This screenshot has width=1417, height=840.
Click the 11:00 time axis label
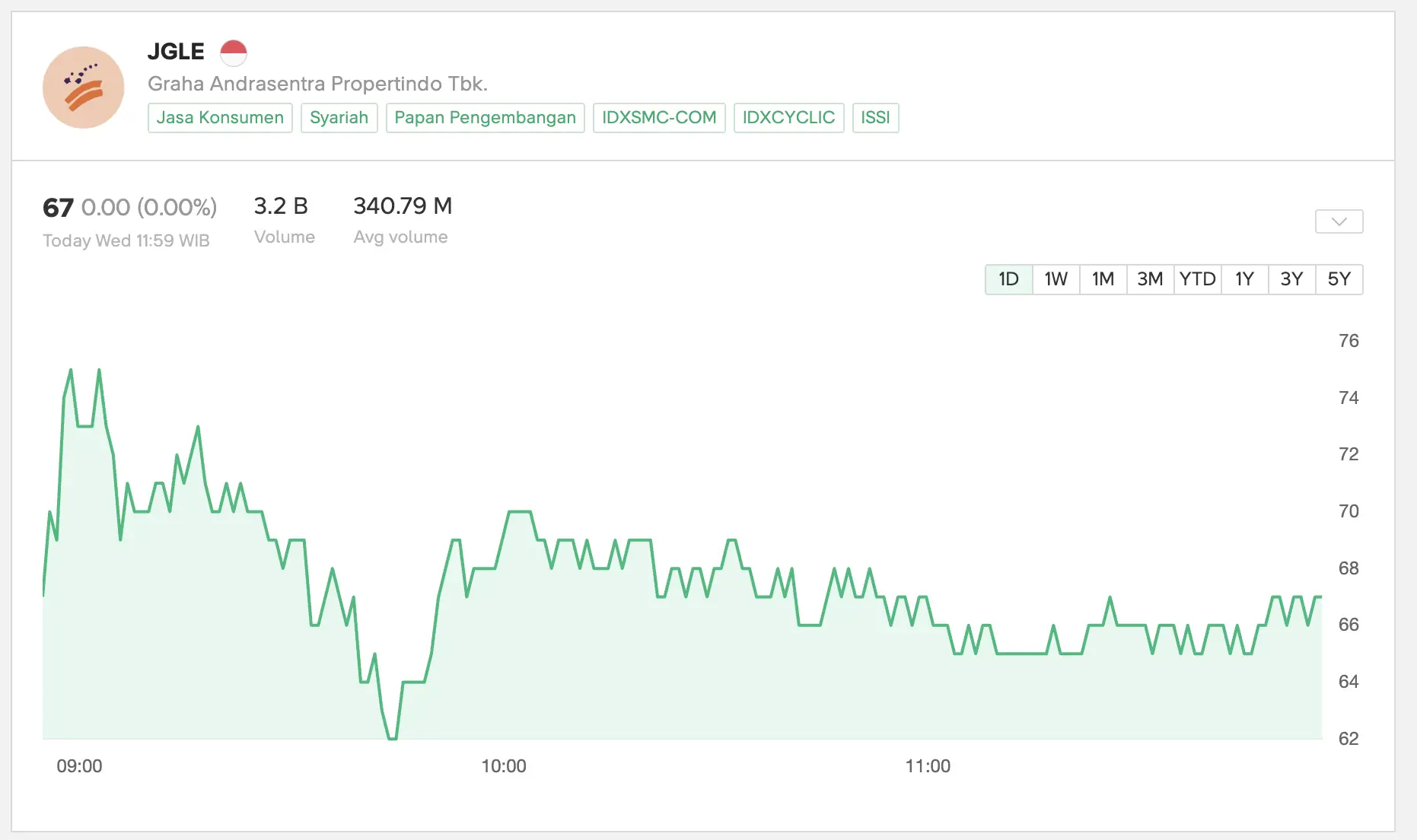click(x=928, y=766)
